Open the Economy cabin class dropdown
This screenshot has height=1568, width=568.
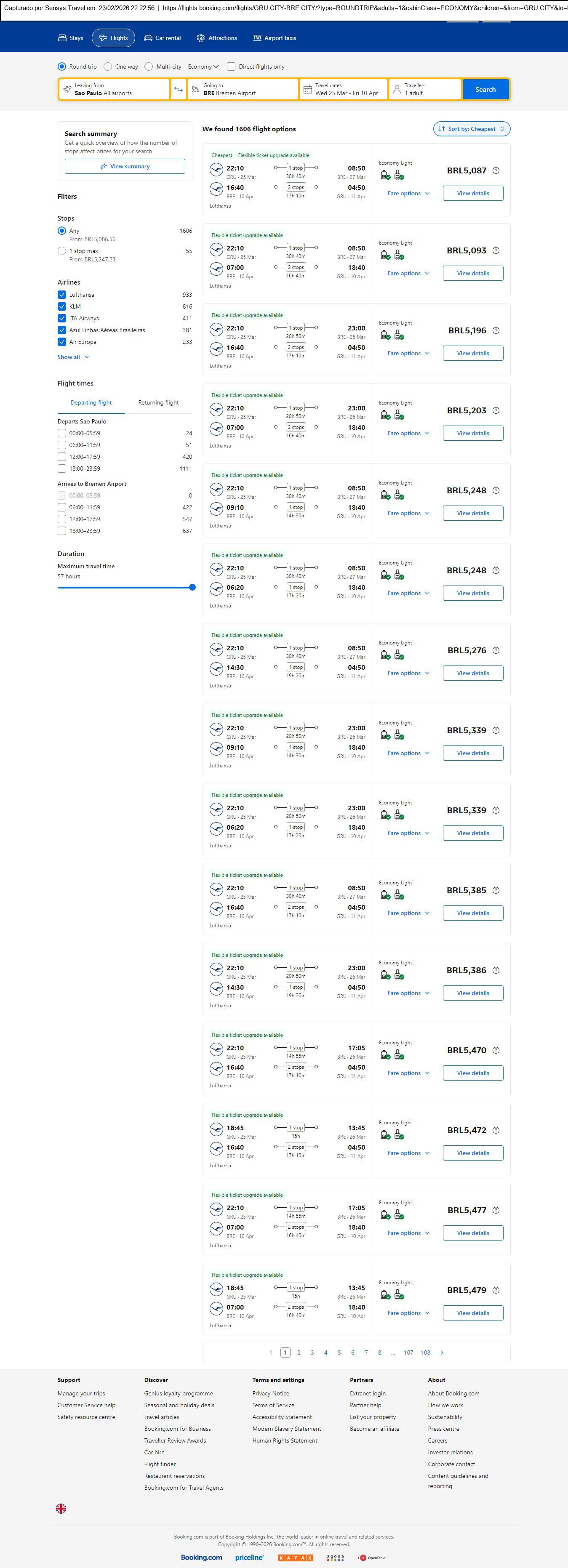pos(203,67)
